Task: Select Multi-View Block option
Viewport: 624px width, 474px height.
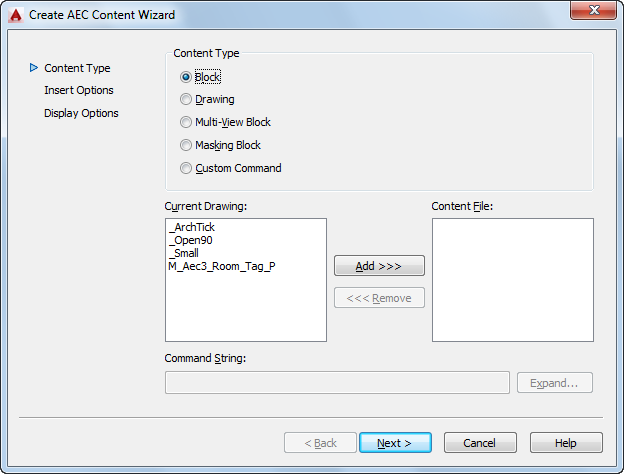Action: [x=186, y=123]
